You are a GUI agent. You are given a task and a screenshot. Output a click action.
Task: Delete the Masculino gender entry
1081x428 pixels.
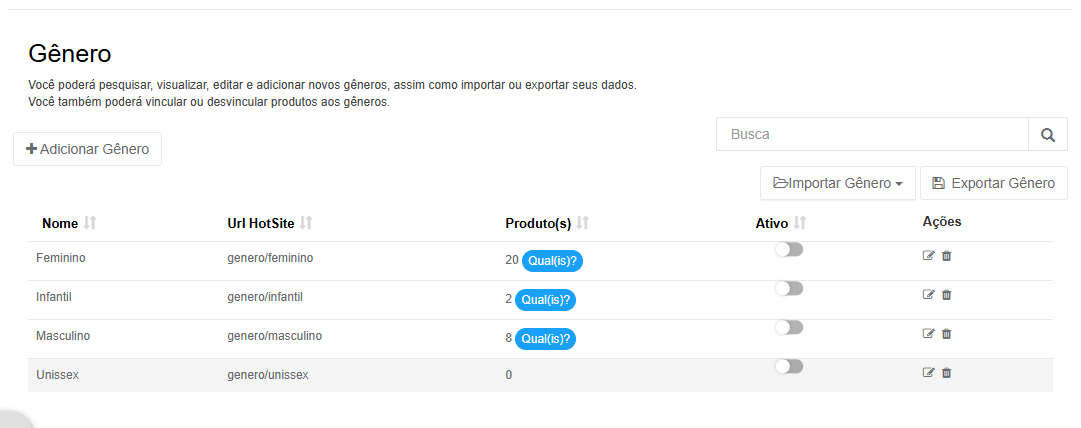[x=947, y=334]
